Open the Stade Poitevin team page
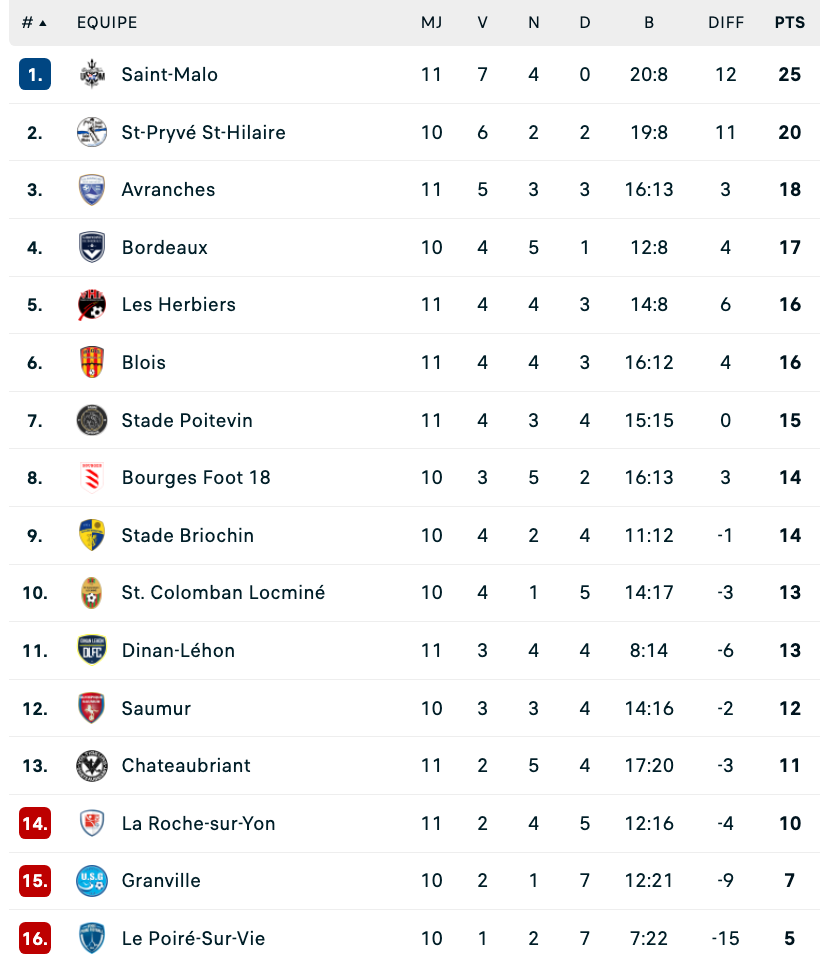The height and width of the screenshot is (966, 820). [187, 420]
